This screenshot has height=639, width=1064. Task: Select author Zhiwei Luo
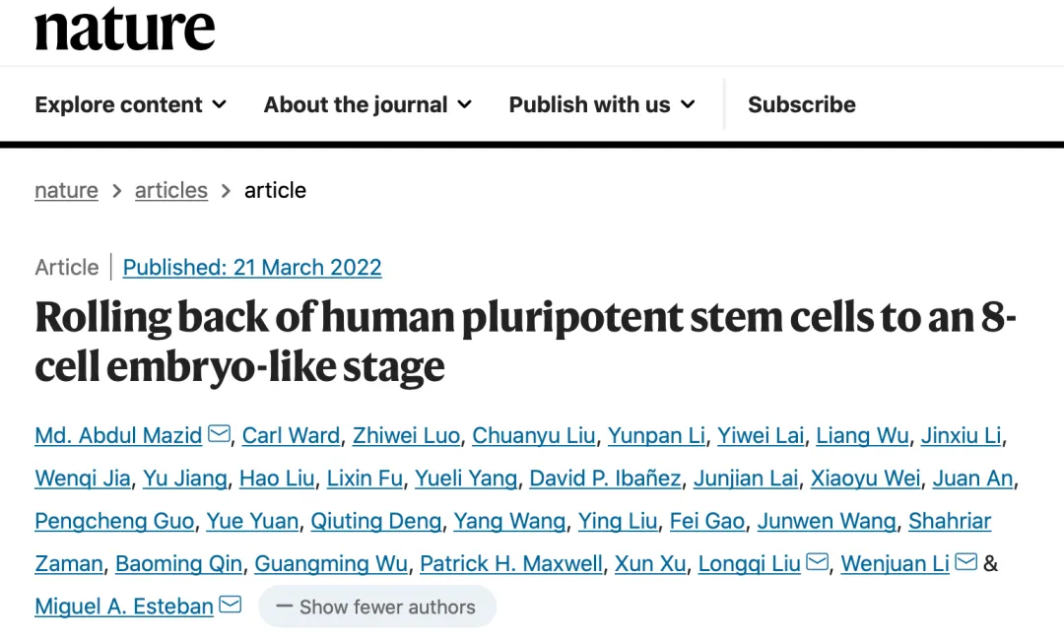406,435
